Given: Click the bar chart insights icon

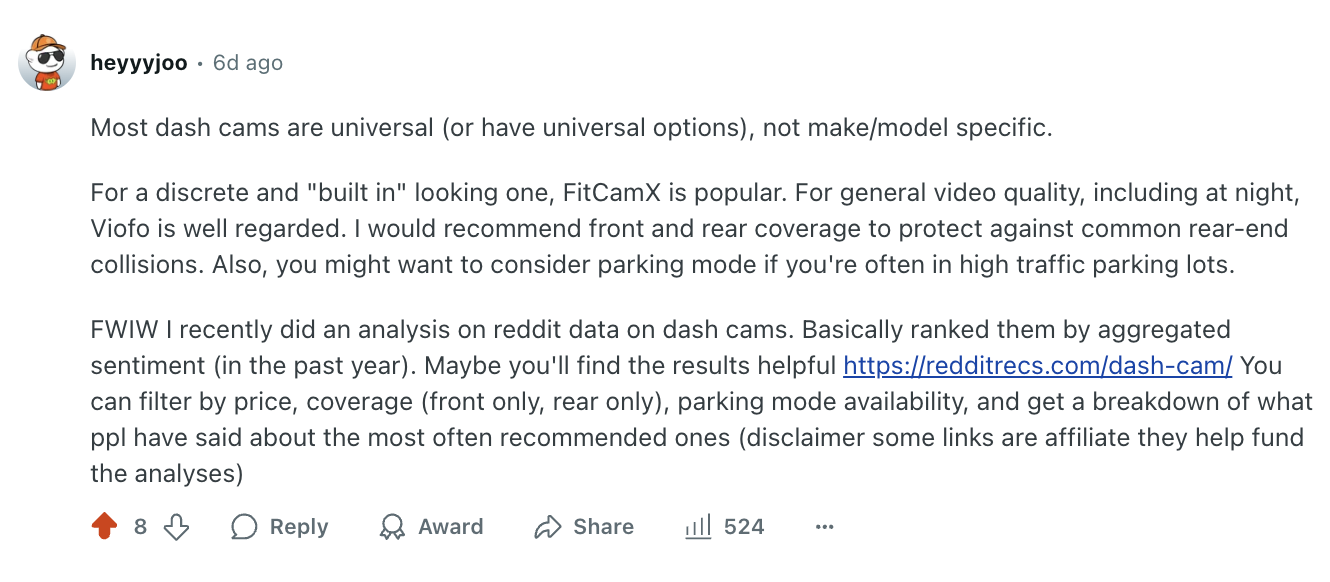Looking at the screenshot, I should click(697, 526).
